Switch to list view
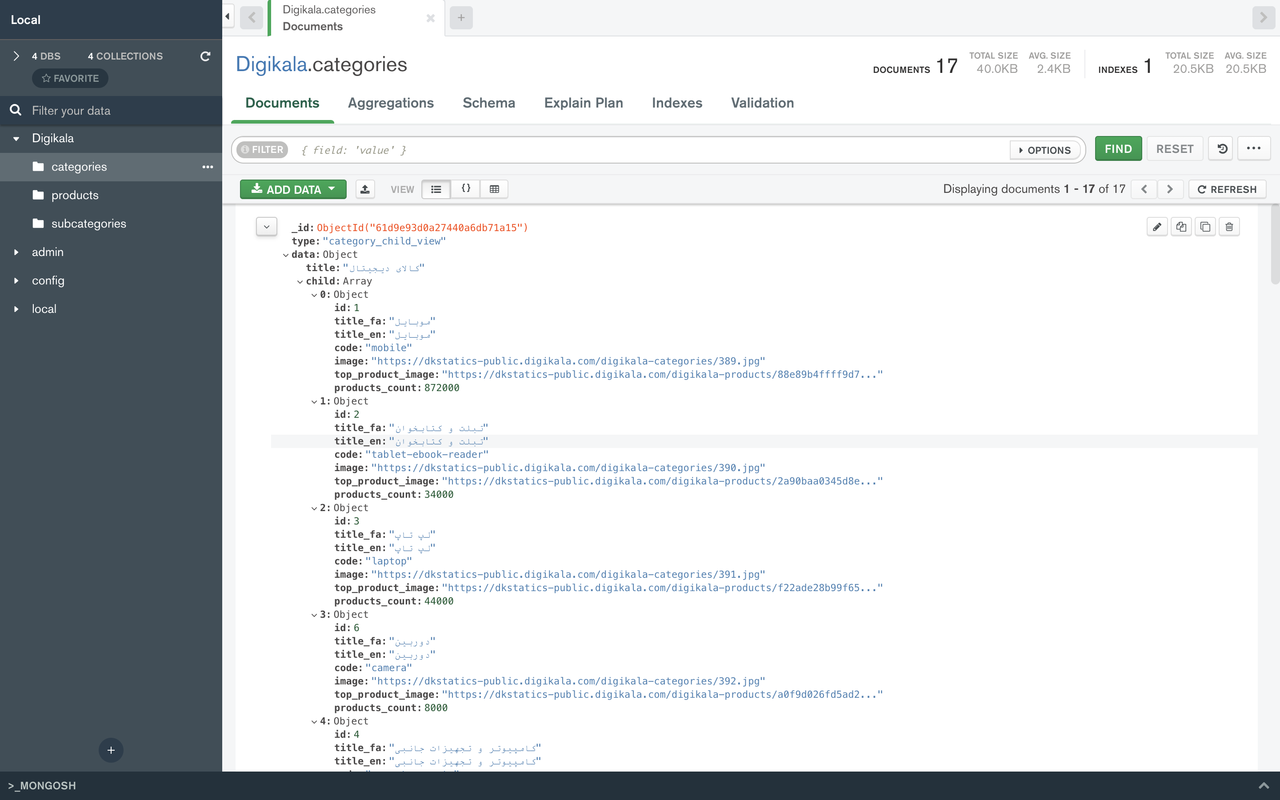 tap(436, 189)
